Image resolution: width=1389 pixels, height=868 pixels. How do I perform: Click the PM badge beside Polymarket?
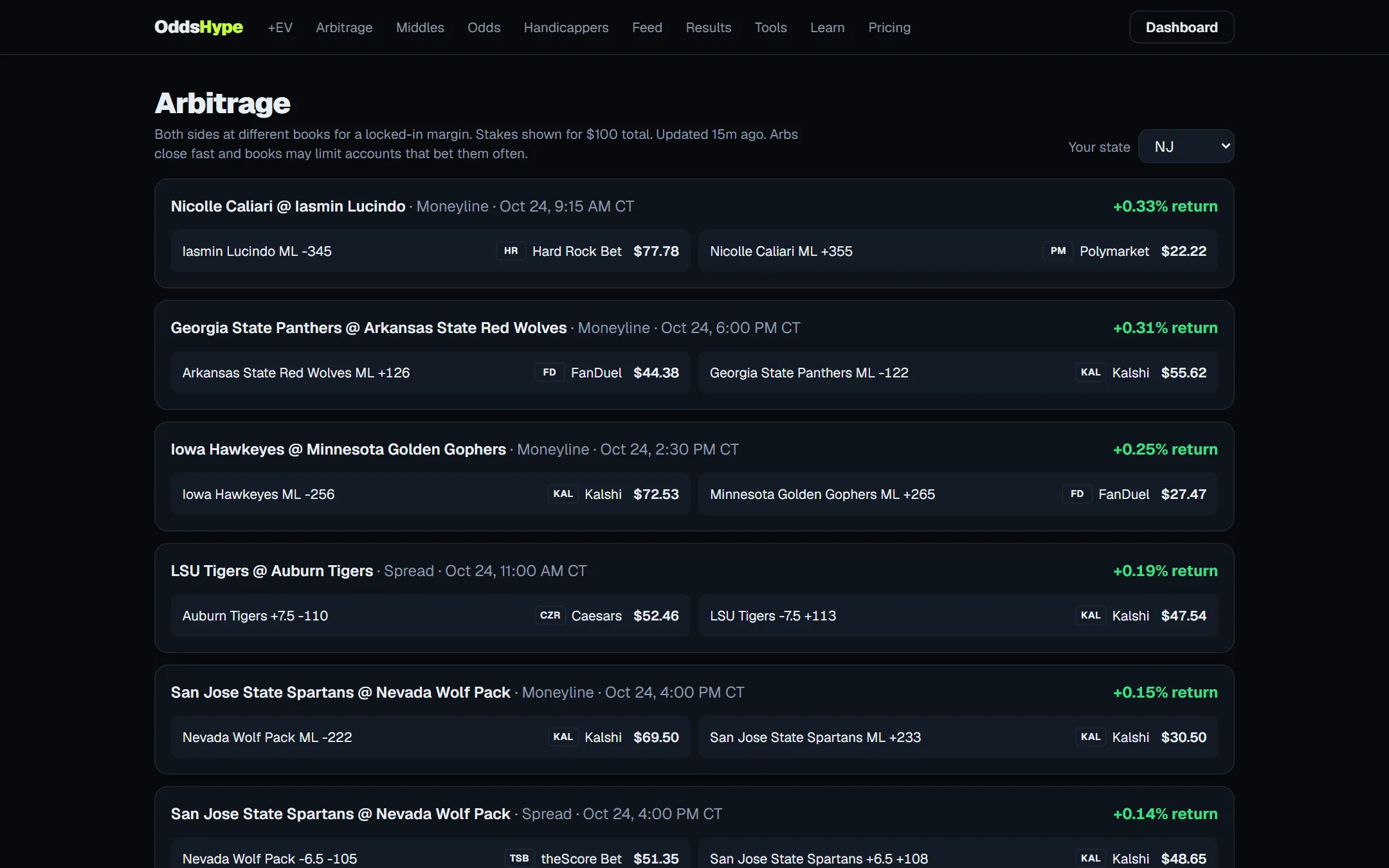click(1058, 251)
